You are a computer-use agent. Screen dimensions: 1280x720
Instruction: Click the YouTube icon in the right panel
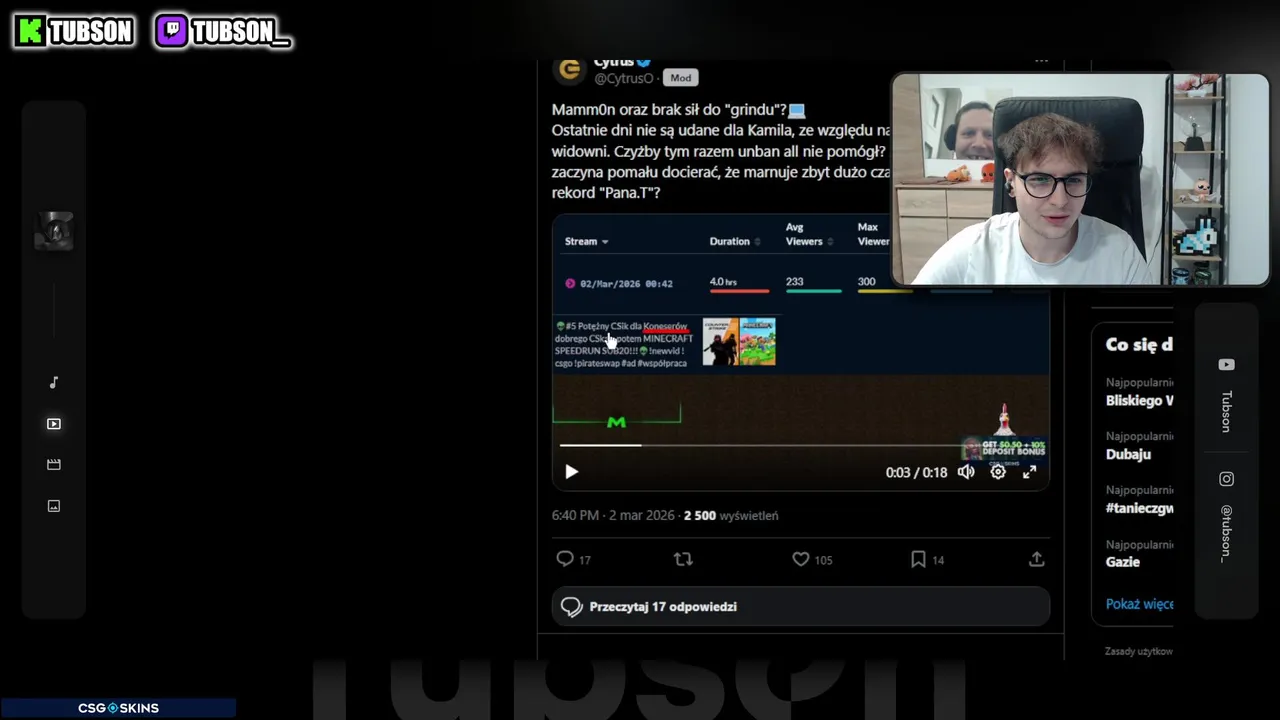click(x=1226, y=365)
